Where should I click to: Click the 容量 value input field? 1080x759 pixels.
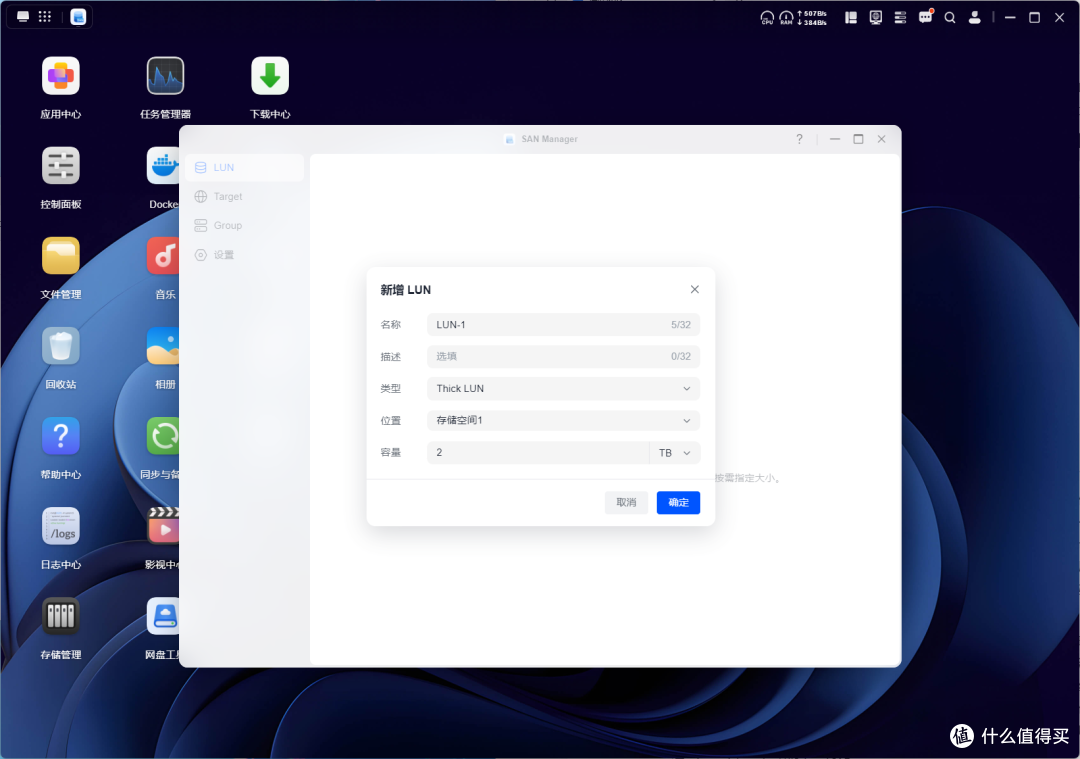[x=538, y=453]
